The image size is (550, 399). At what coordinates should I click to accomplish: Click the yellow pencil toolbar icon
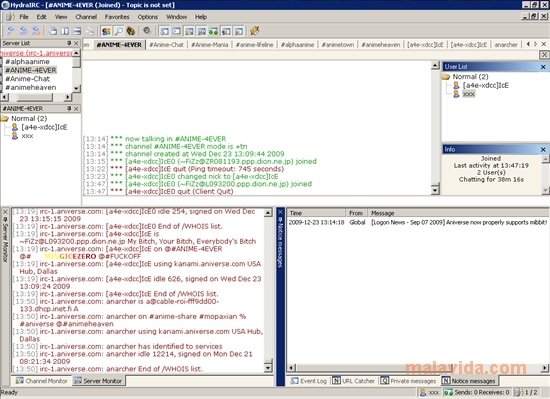255,31
